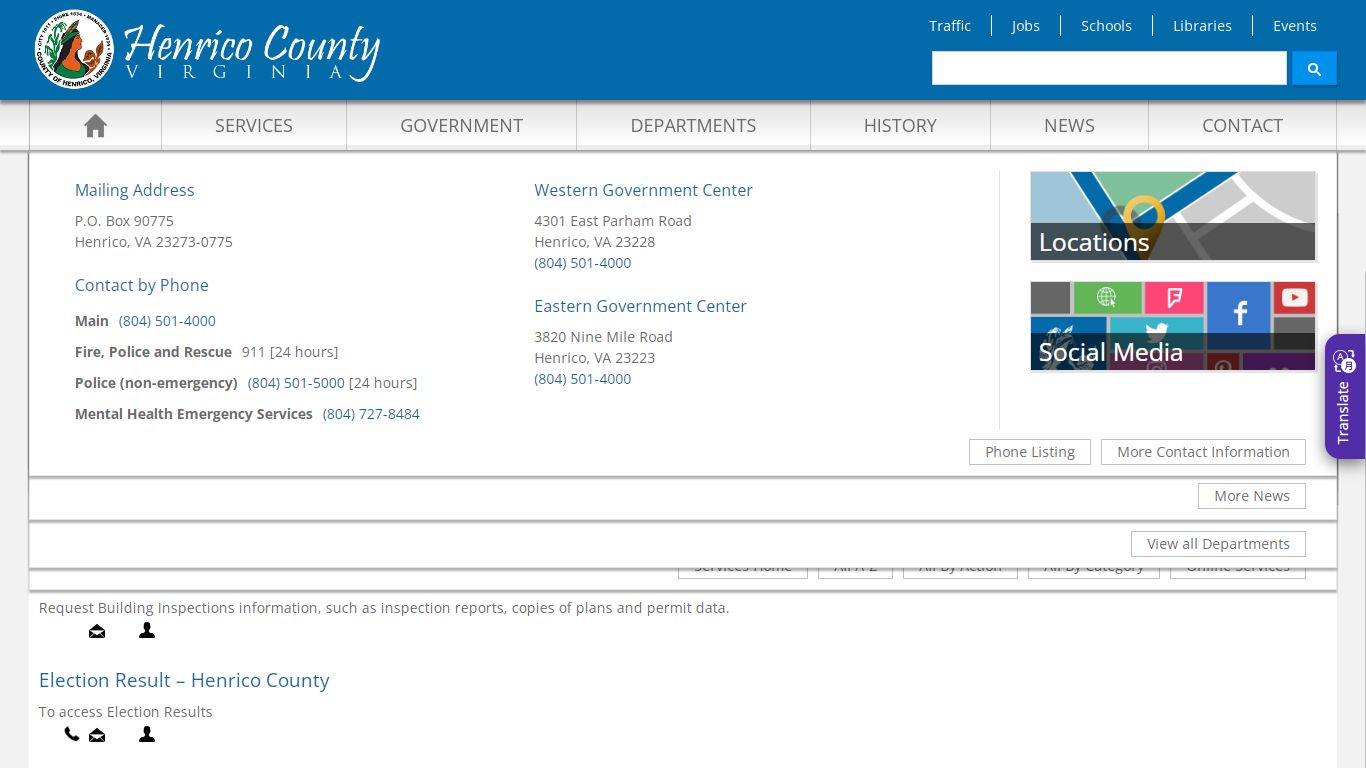The image size is (1366, 768).
Task: Click the person icon under Election Result
Action: pos(147,734)
